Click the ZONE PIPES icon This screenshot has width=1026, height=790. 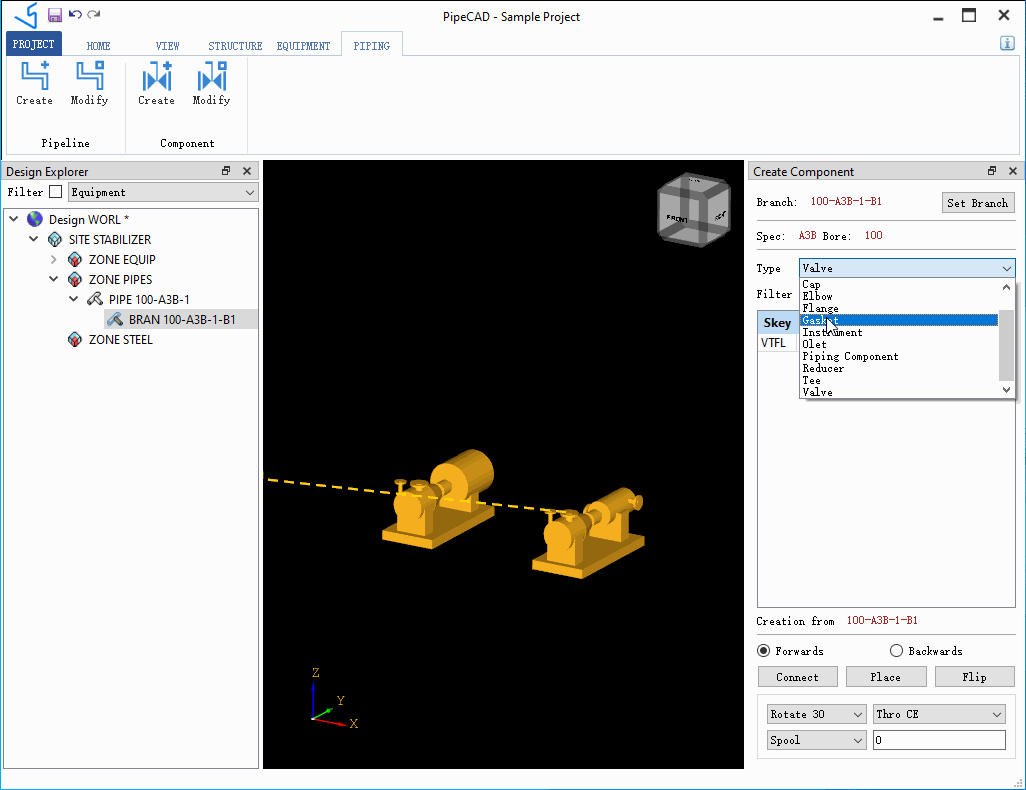click(x=75, y=279)
